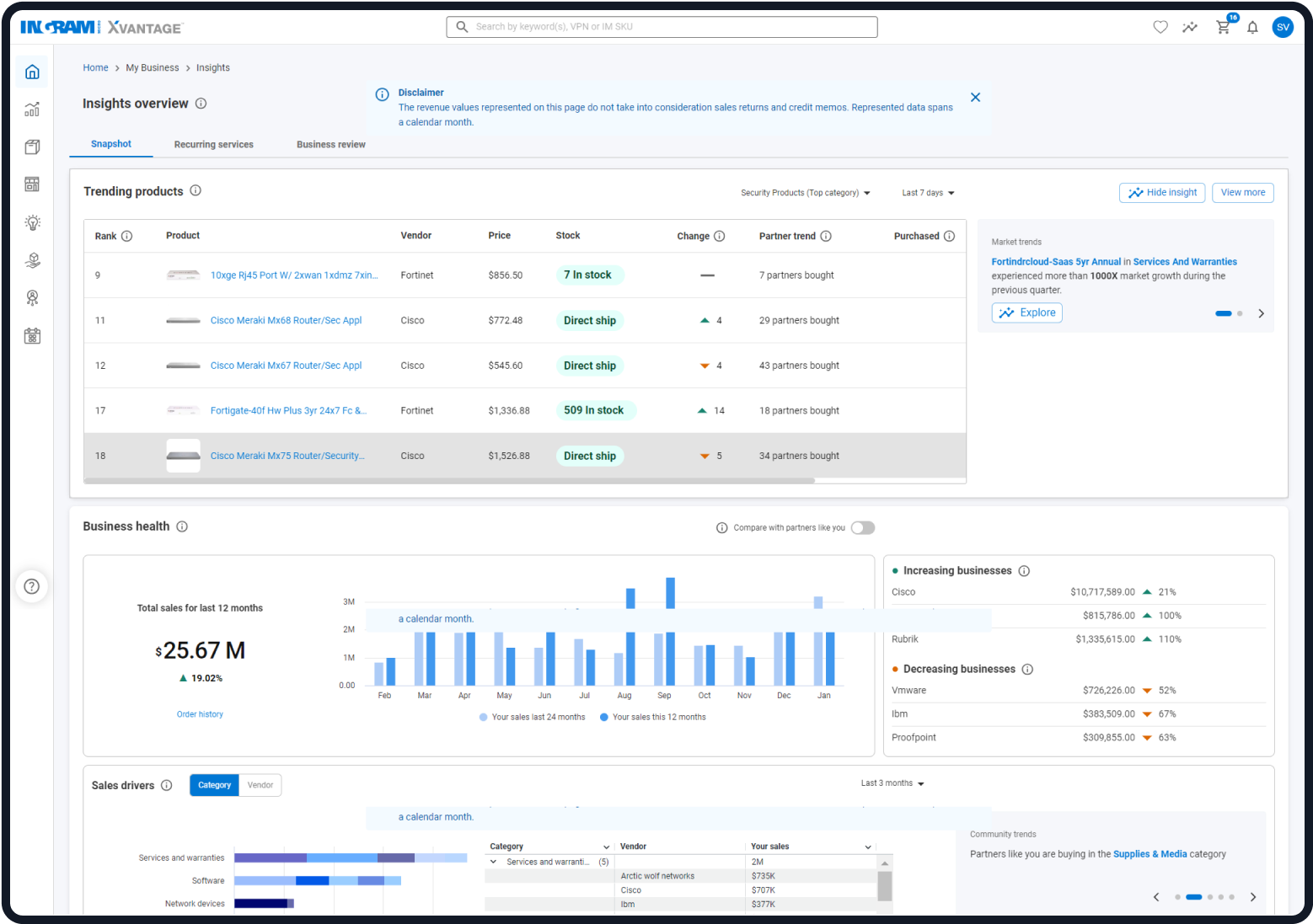Click the Explore button in Market trends
Viewport: 1313px width, 924px height.
pos(1027,312)
